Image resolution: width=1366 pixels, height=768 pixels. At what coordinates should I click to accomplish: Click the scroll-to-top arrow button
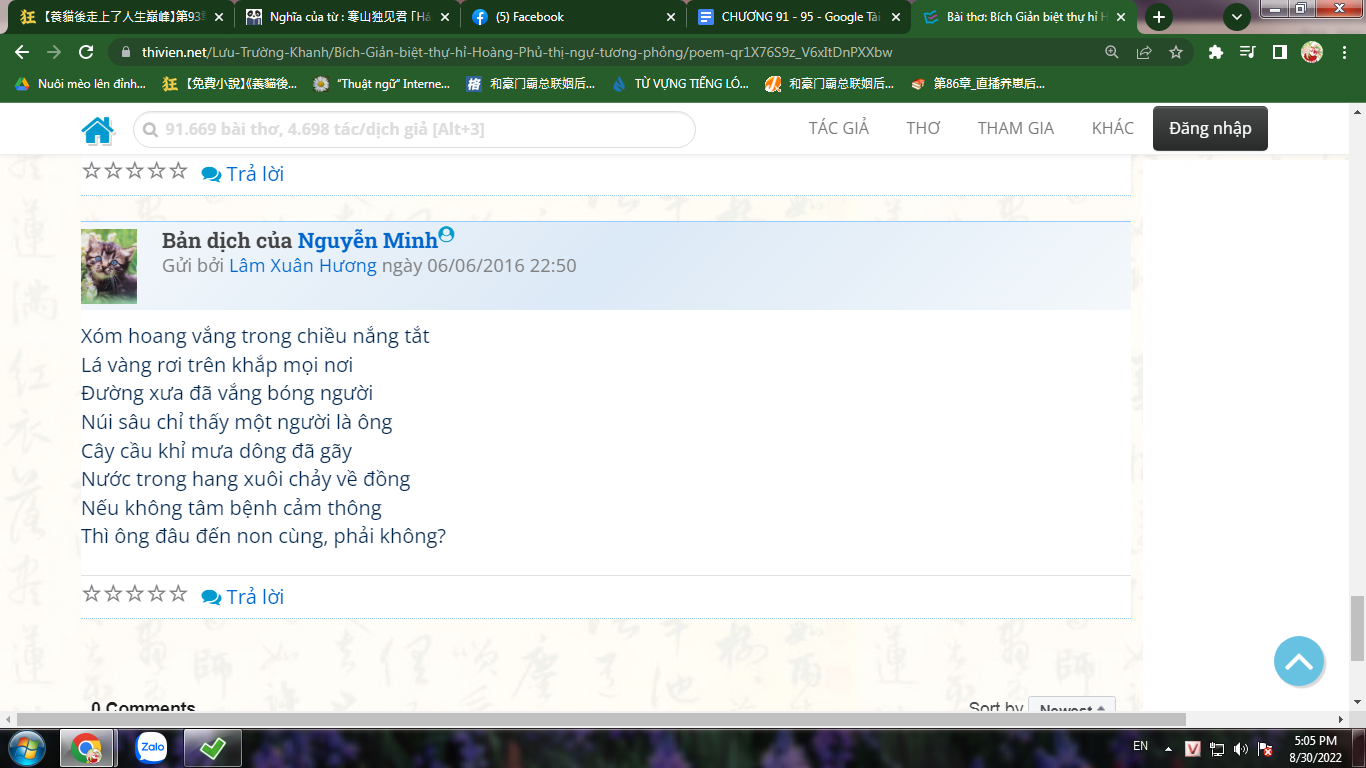pos(1299,662)
